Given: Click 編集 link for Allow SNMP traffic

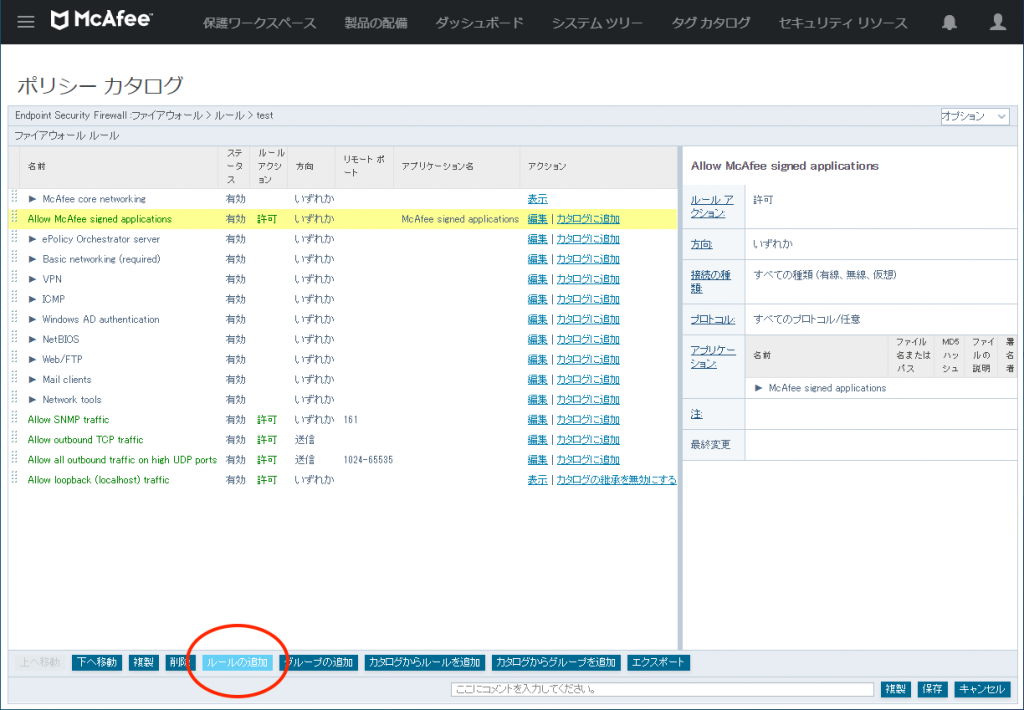Looking at the screenshot, I should point(537,419).
